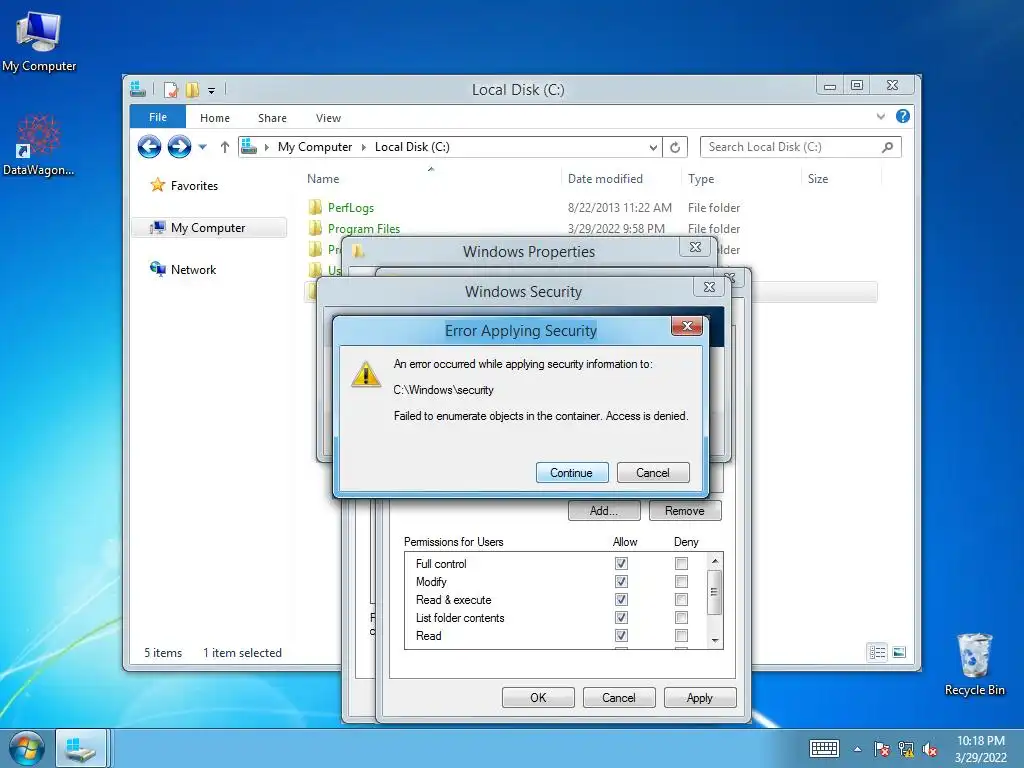Screen dimensions: 1024x768
Task: Open Recycle Bin desktop icon
Action: (x=974, y=665)
